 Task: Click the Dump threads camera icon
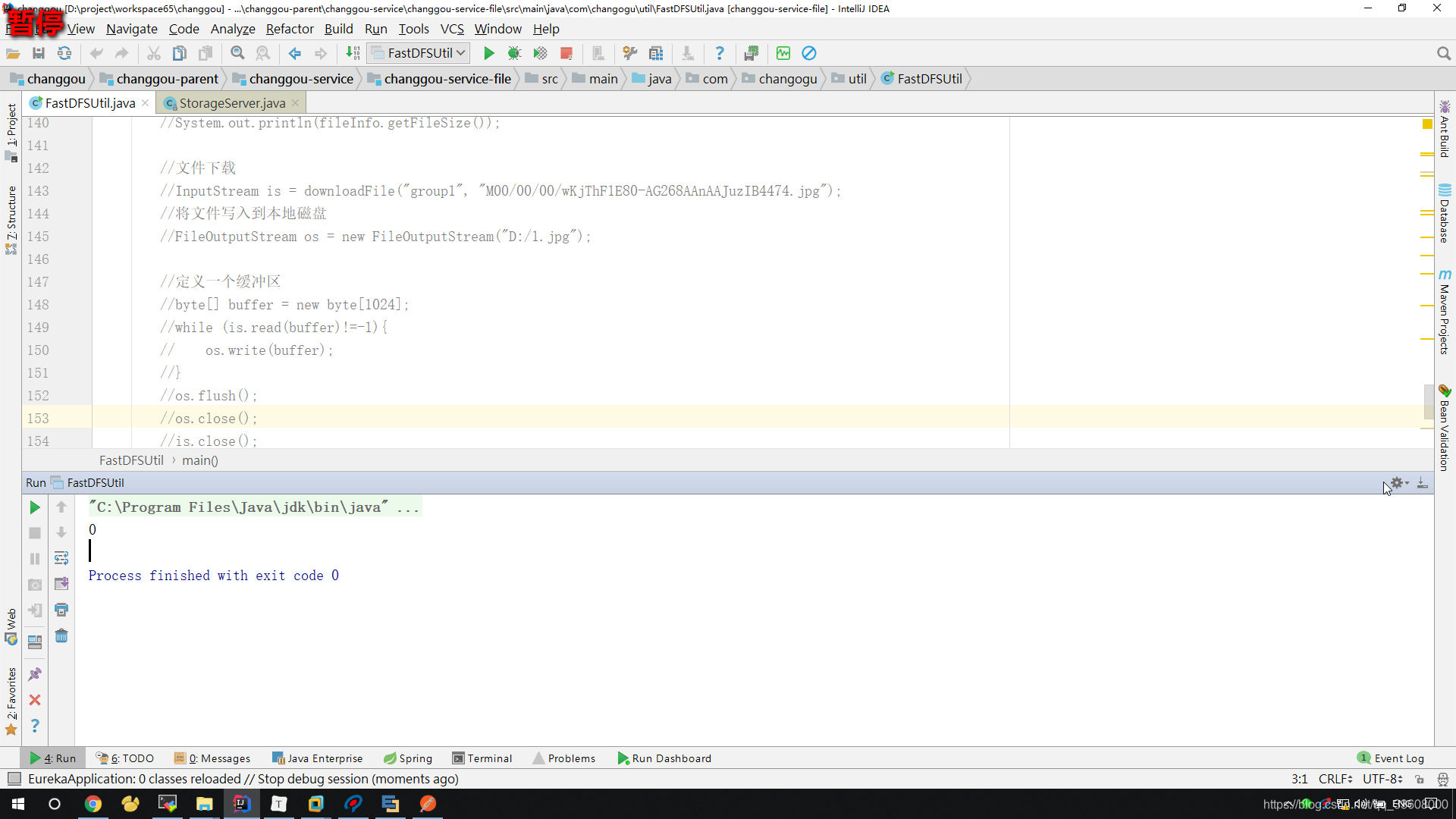35,585
